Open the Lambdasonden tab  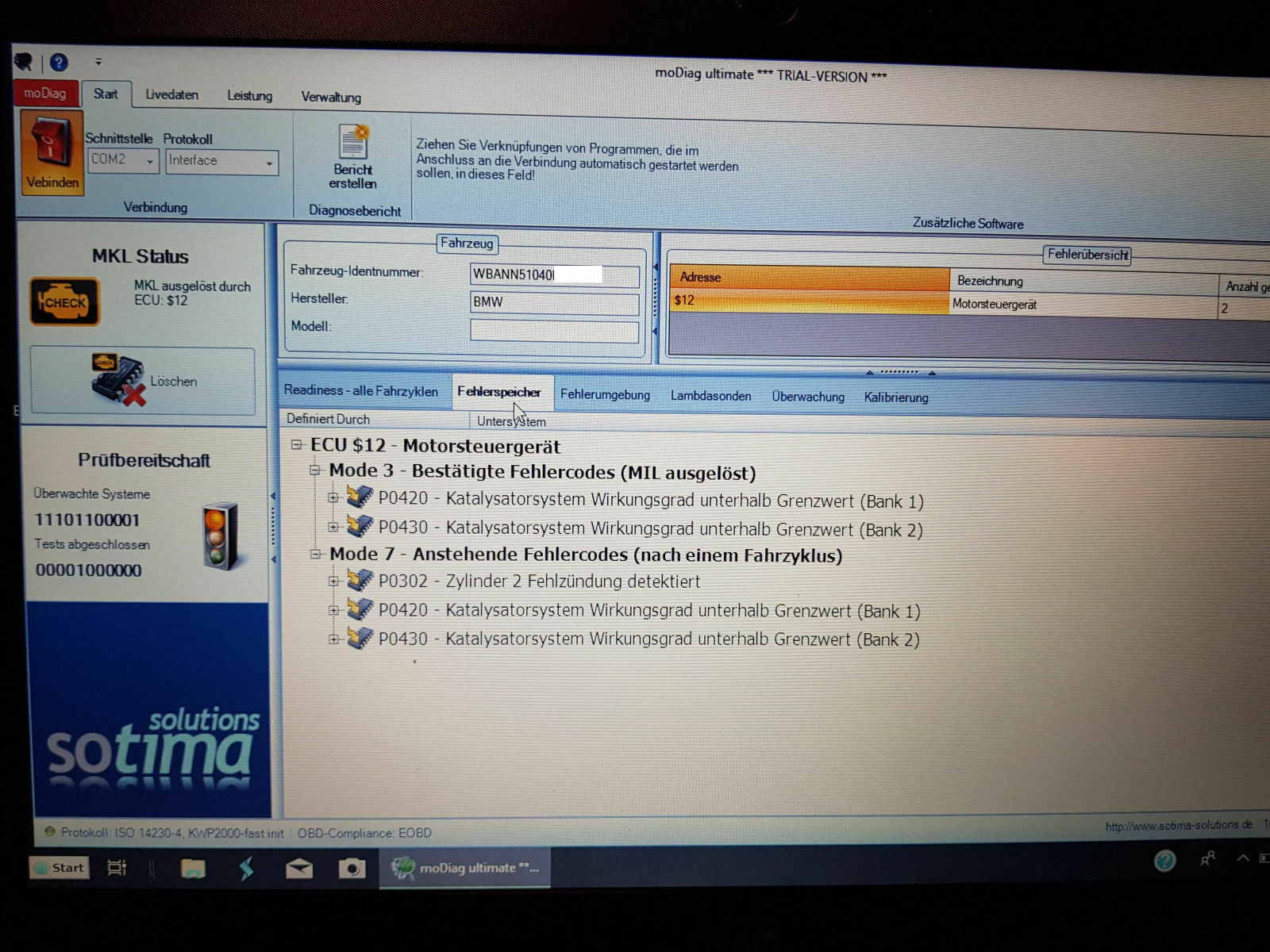tap(710, 396)
